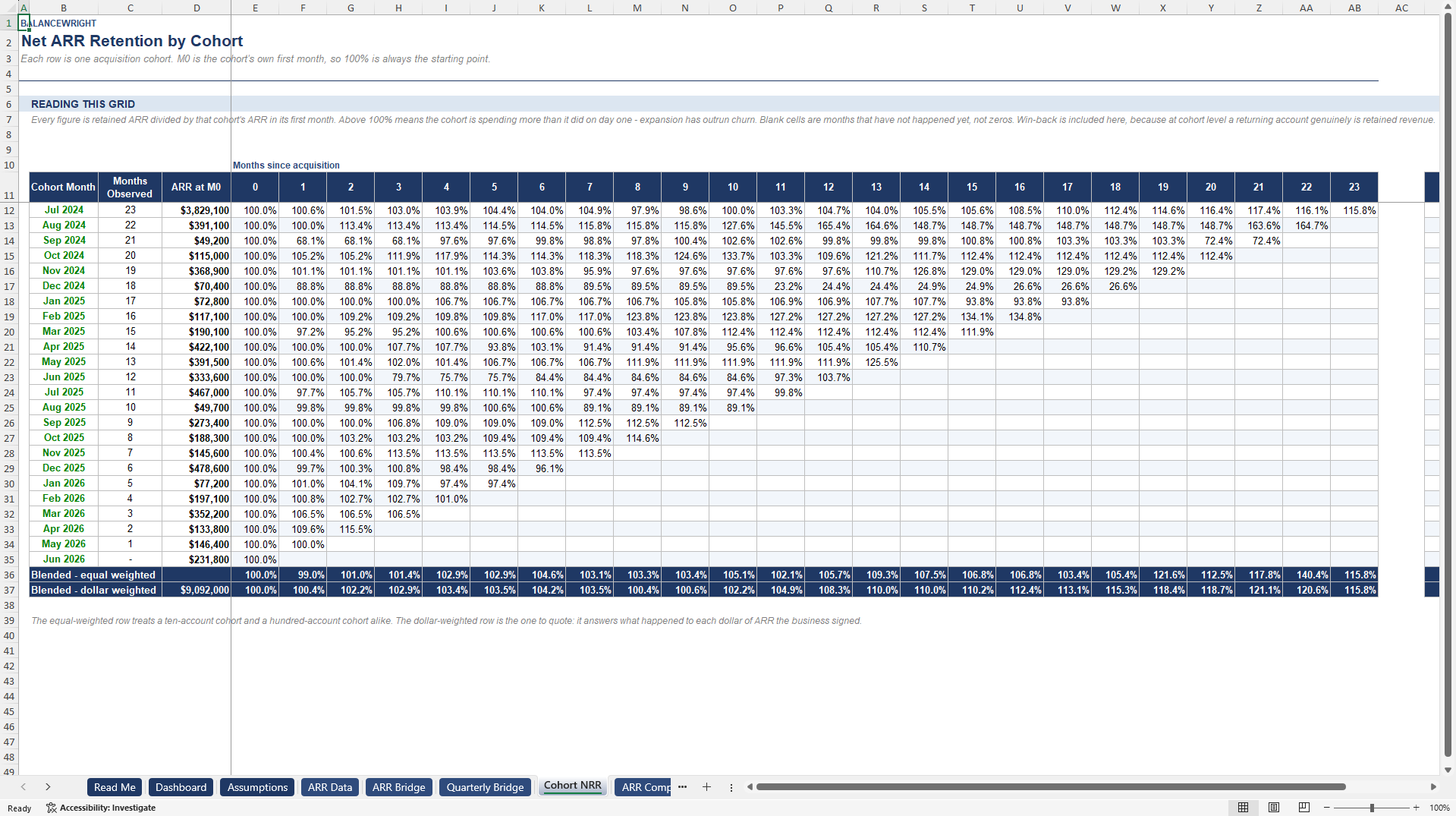Select the 'Jun 2026' cohort cell
1456x816 pixels.
pos(64,559)
